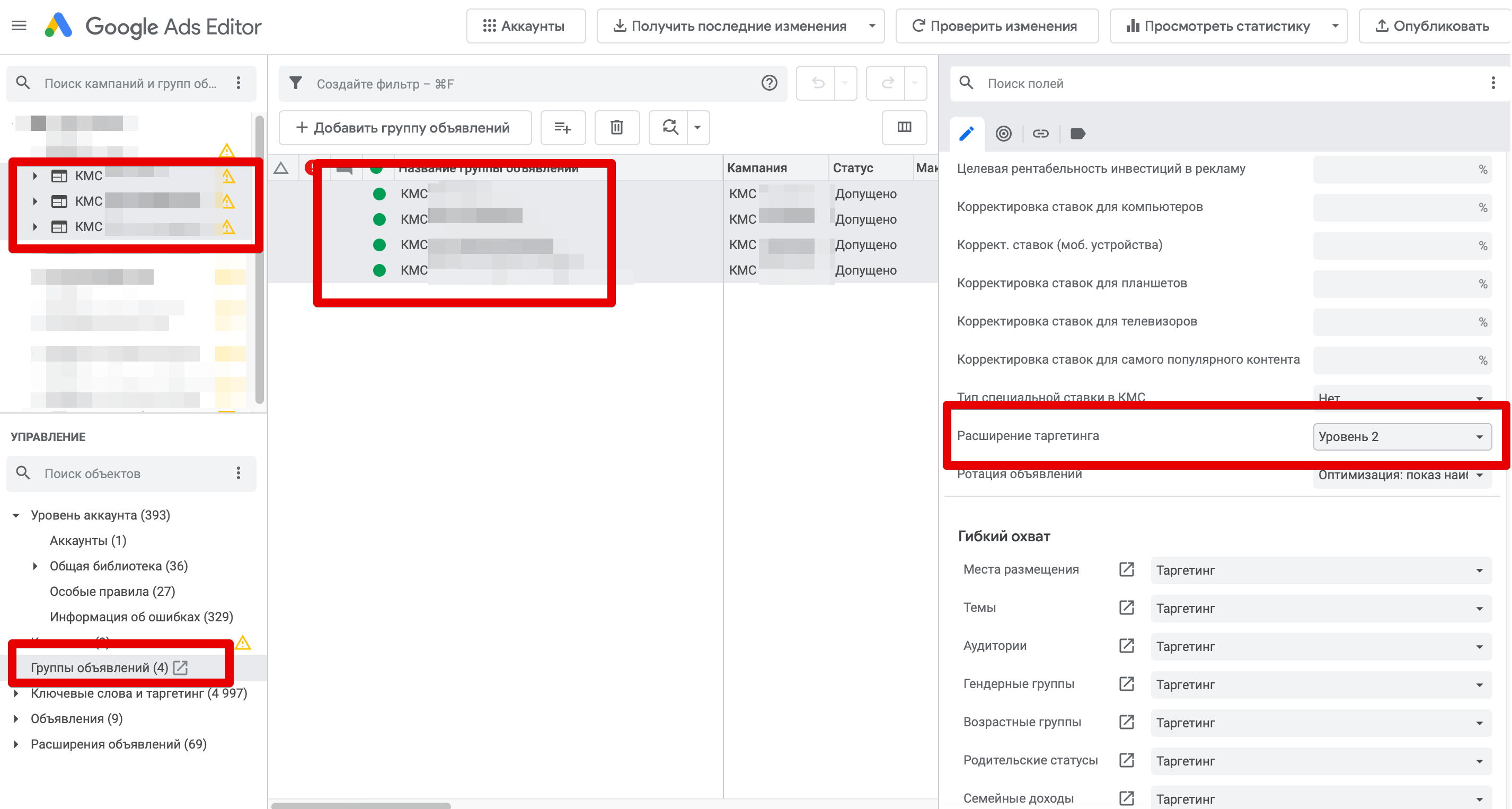Collapse Уровень аккаунта tree node
This screenshot has height=809, width=1512.
(x=16, y=515)
